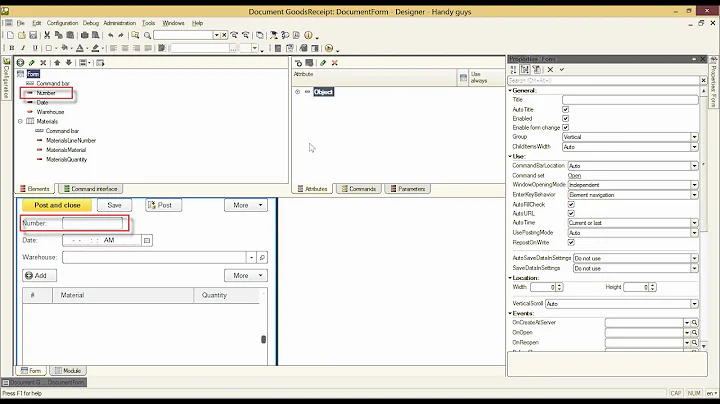Toggle the RepostOnWrite checkbox
The image size is (720, 404).
point(571,242)
